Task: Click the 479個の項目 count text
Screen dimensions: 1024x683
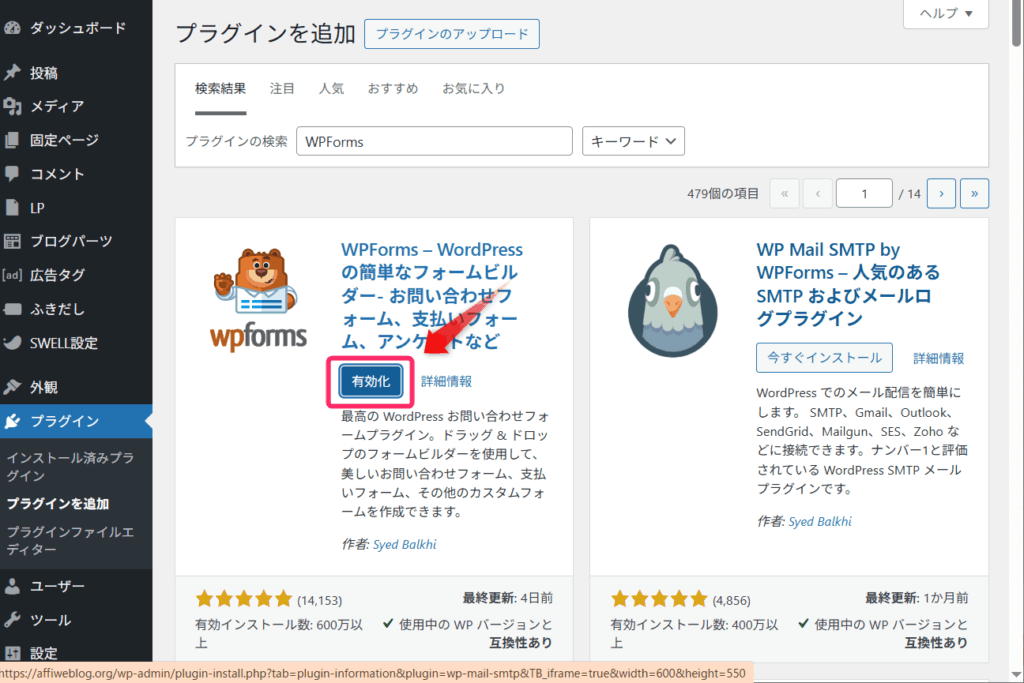Action: (722, 193)
